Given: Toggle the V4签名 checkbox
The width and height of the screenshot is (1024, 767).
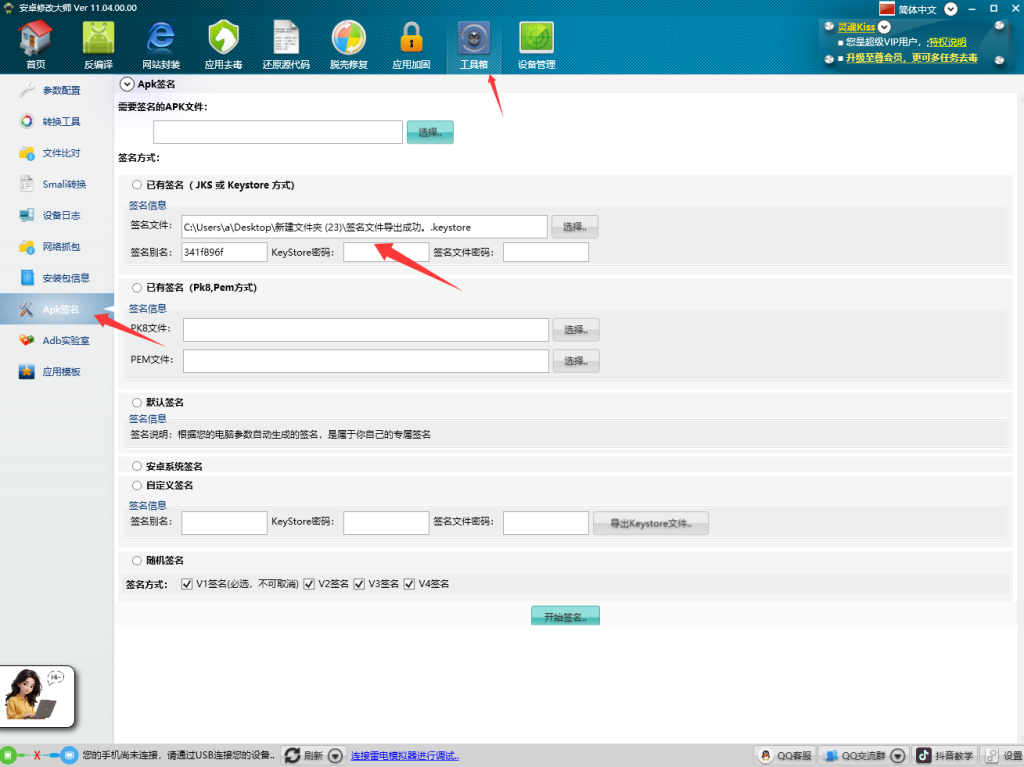Looking at the screenshot, I should pos(409,584).
